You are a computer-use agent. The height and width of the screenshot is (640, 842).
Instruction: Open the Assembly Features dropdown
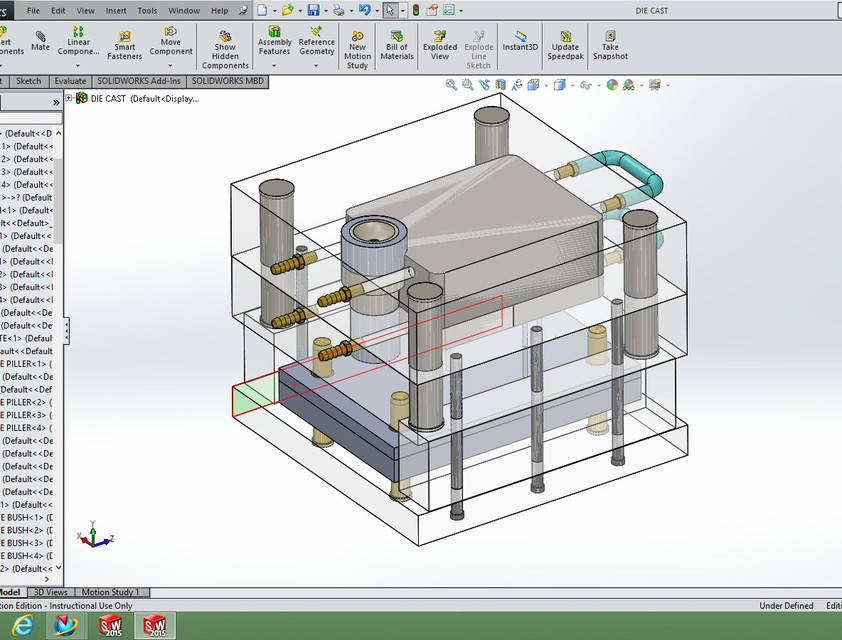coord(275,66)
